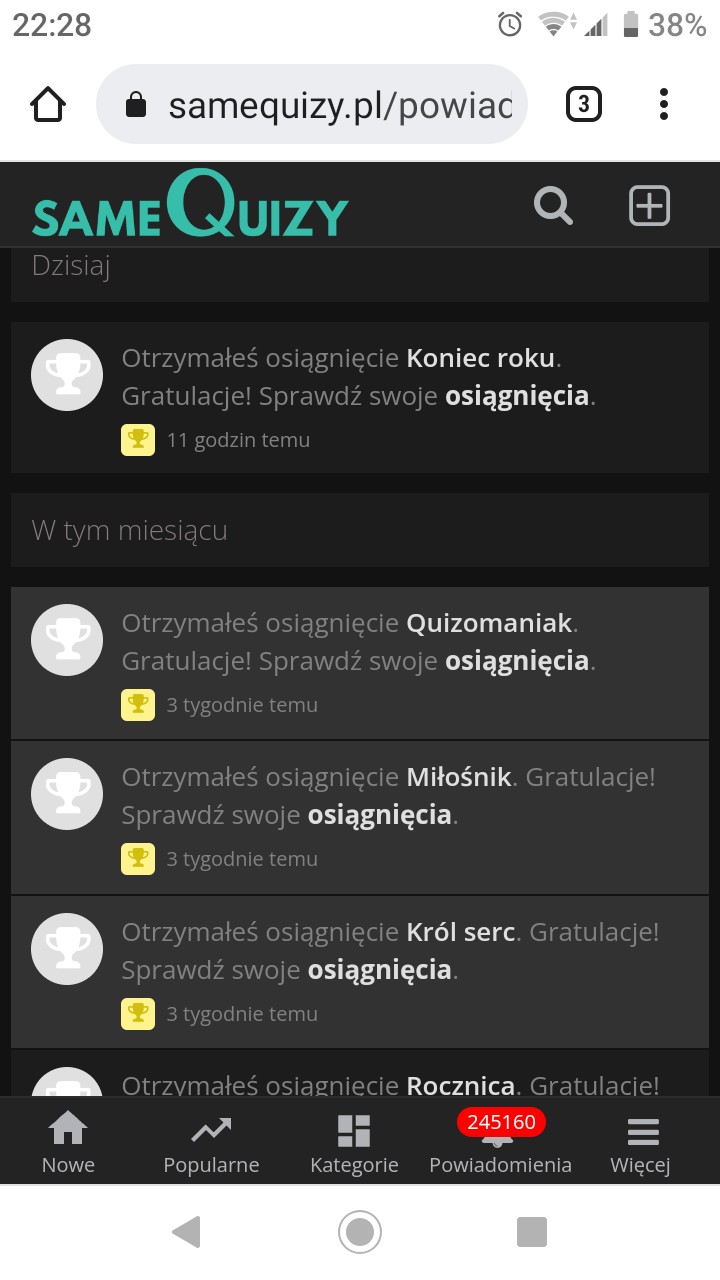Open the tab switcher showing 3 tabs
This screenshot has height=1280, width=720.
tap(584, 104)
